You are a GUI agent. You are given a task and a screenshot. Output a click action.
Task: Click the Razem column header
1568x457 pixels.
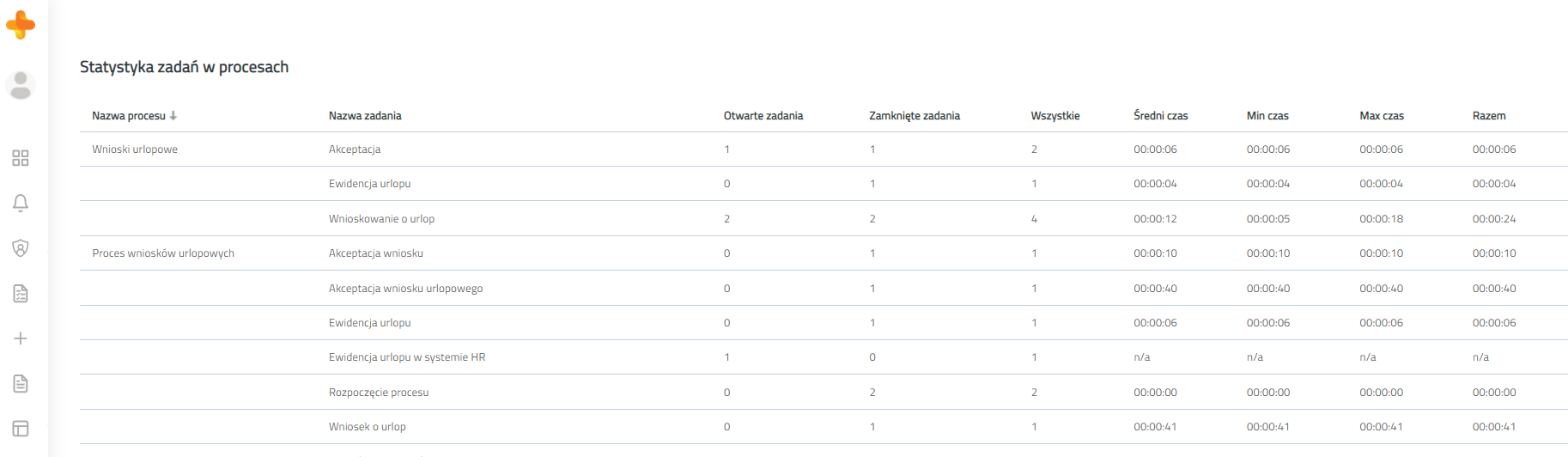point(1489,115)
